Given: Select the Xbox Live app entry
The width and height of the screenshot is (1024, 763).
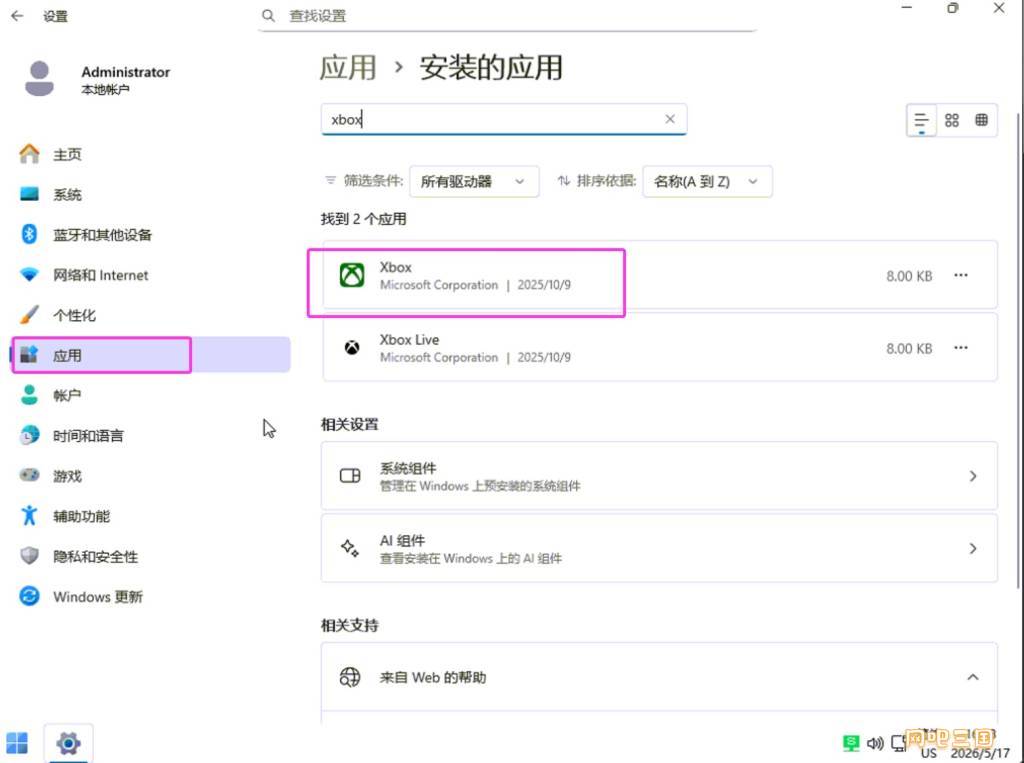Looking at the screenshot, I should click(660, 348).
